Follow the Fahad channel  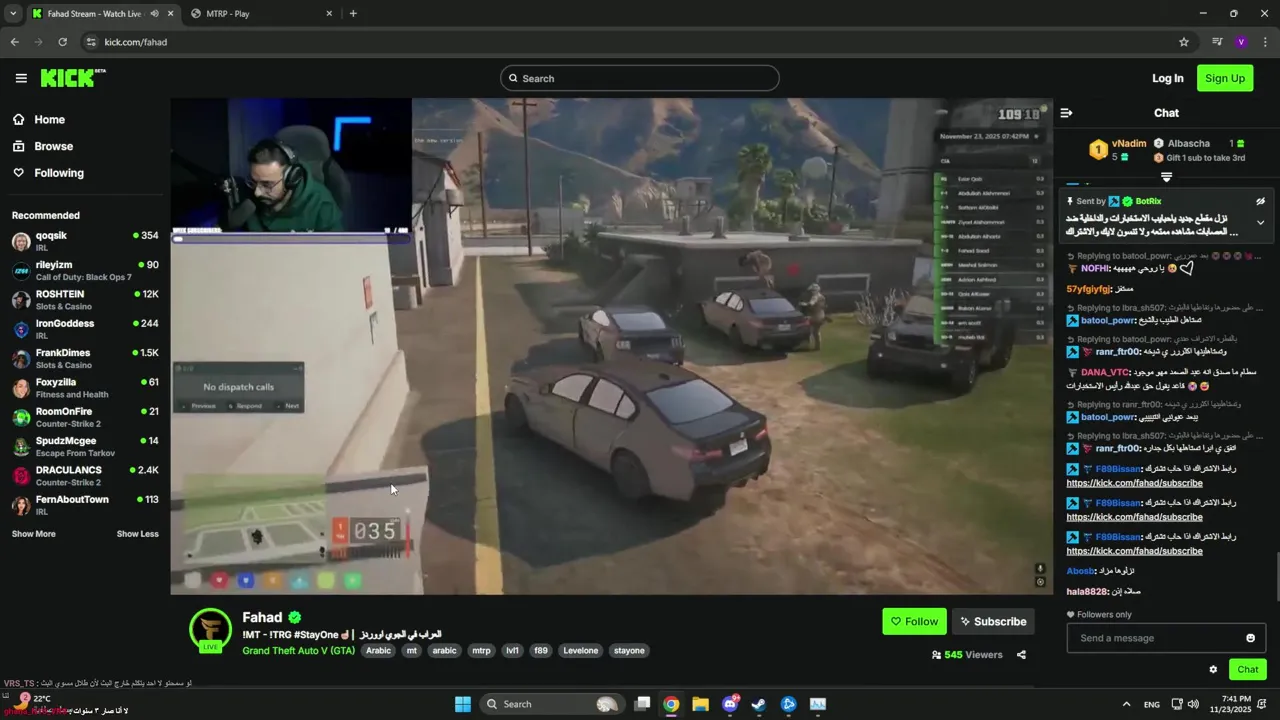(914, 621)
